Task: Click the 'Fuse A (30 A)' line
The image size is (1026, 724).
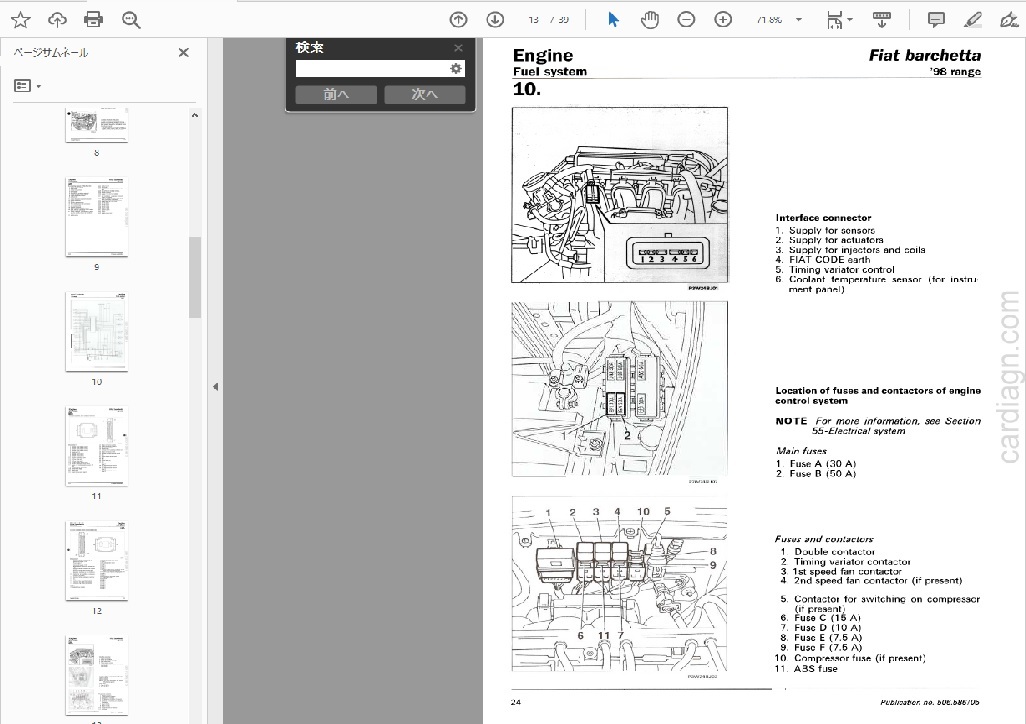Action: click(x=816, y=464)
